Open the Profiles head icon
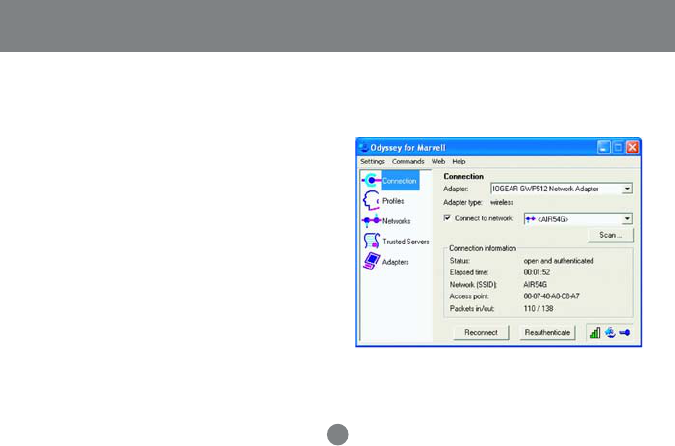 (371, 200)
